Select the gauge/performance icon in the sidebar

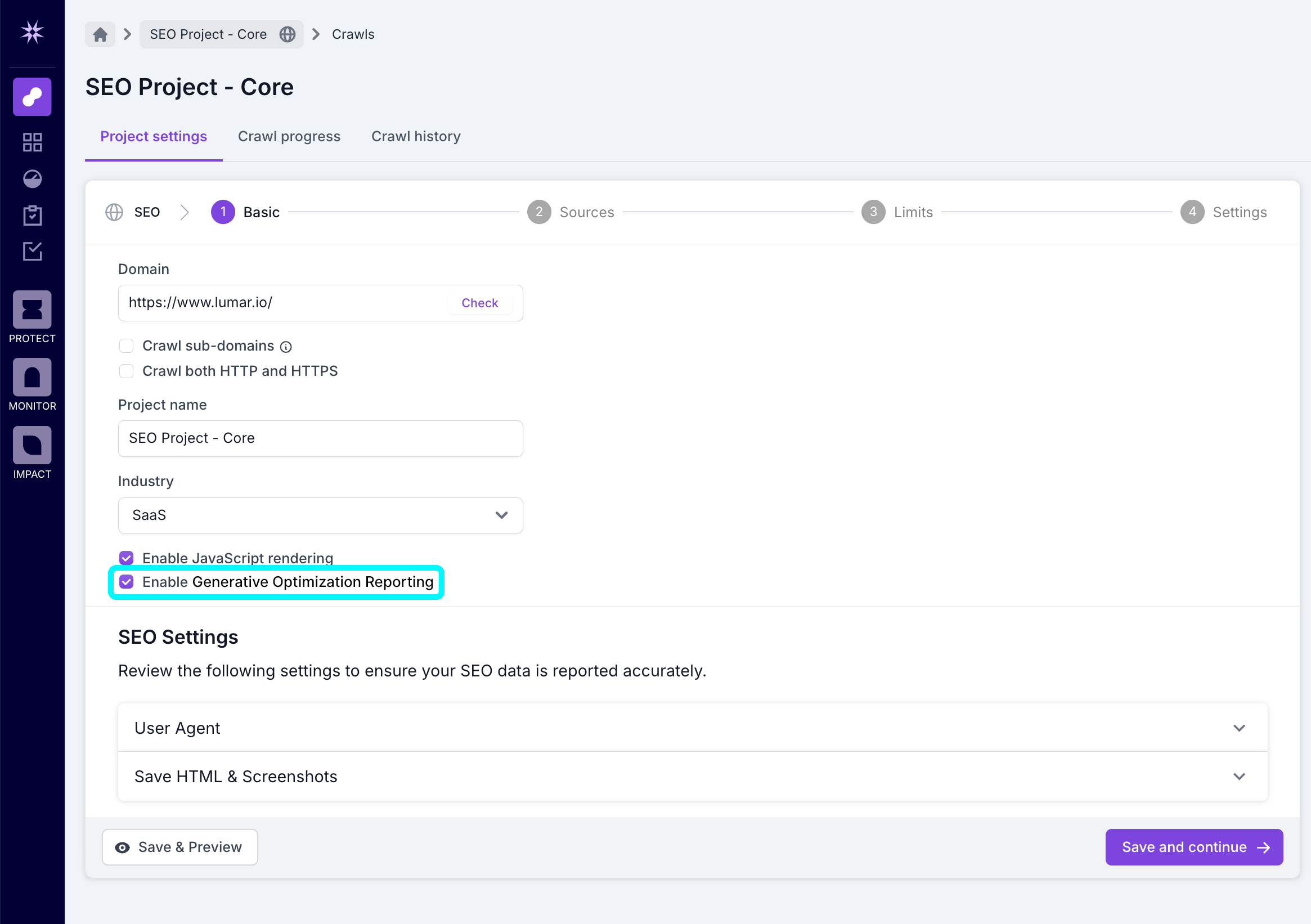pos(32,179)
